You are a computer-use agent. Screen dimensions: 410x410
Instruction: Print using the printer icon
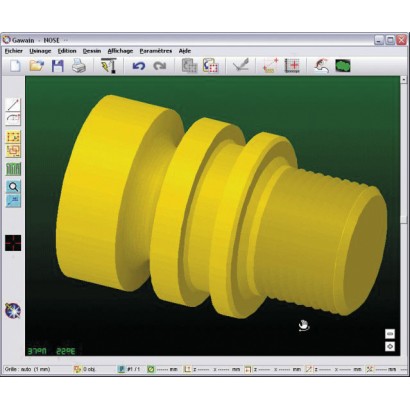pyautogui.click(x=79, y=66)
